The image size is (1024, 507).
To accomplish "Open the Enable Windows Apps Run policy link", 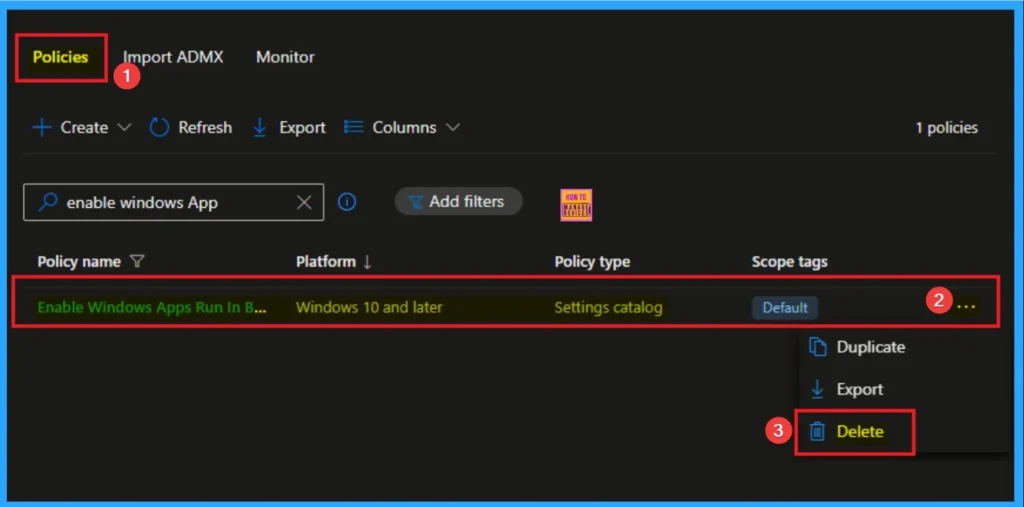I will [152, 307].
